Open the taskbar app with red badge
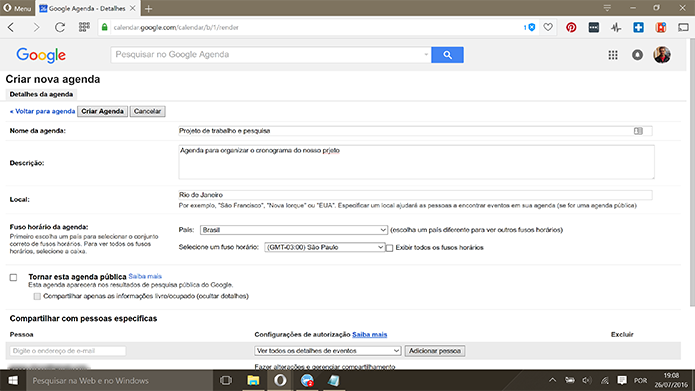695x391 pixels. (x=307, y=380)
